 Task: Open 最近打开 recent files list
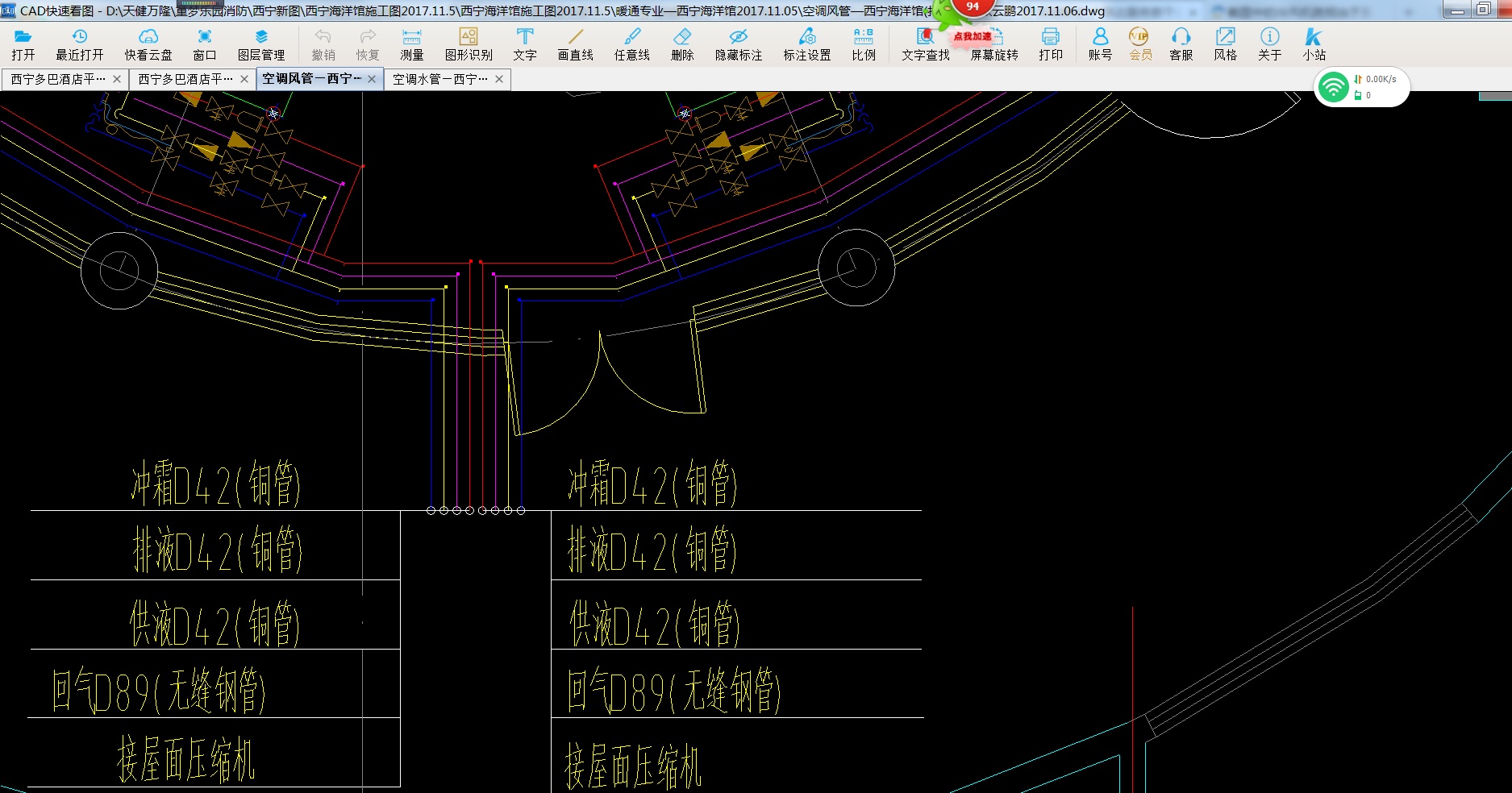pyautogui.click(x=79, y=44)
